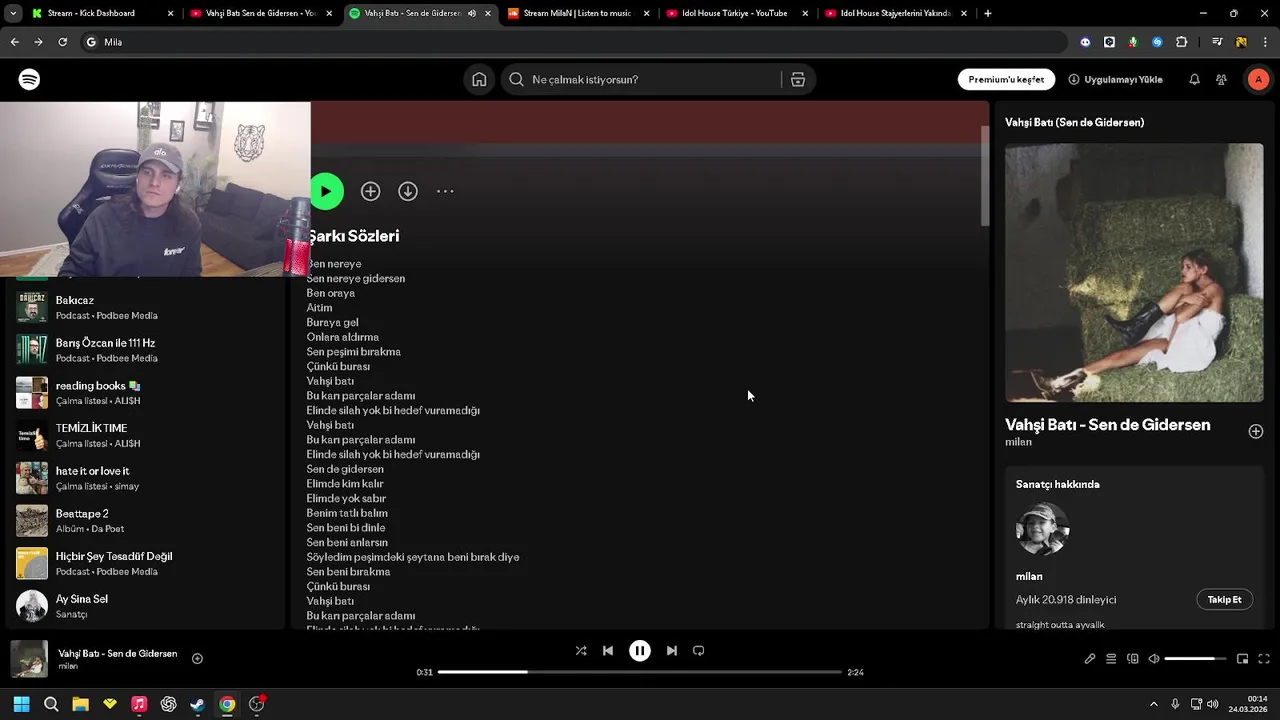
Task: Switch to Stream - Kick Dashboard tab
Action: click(104, 13)
